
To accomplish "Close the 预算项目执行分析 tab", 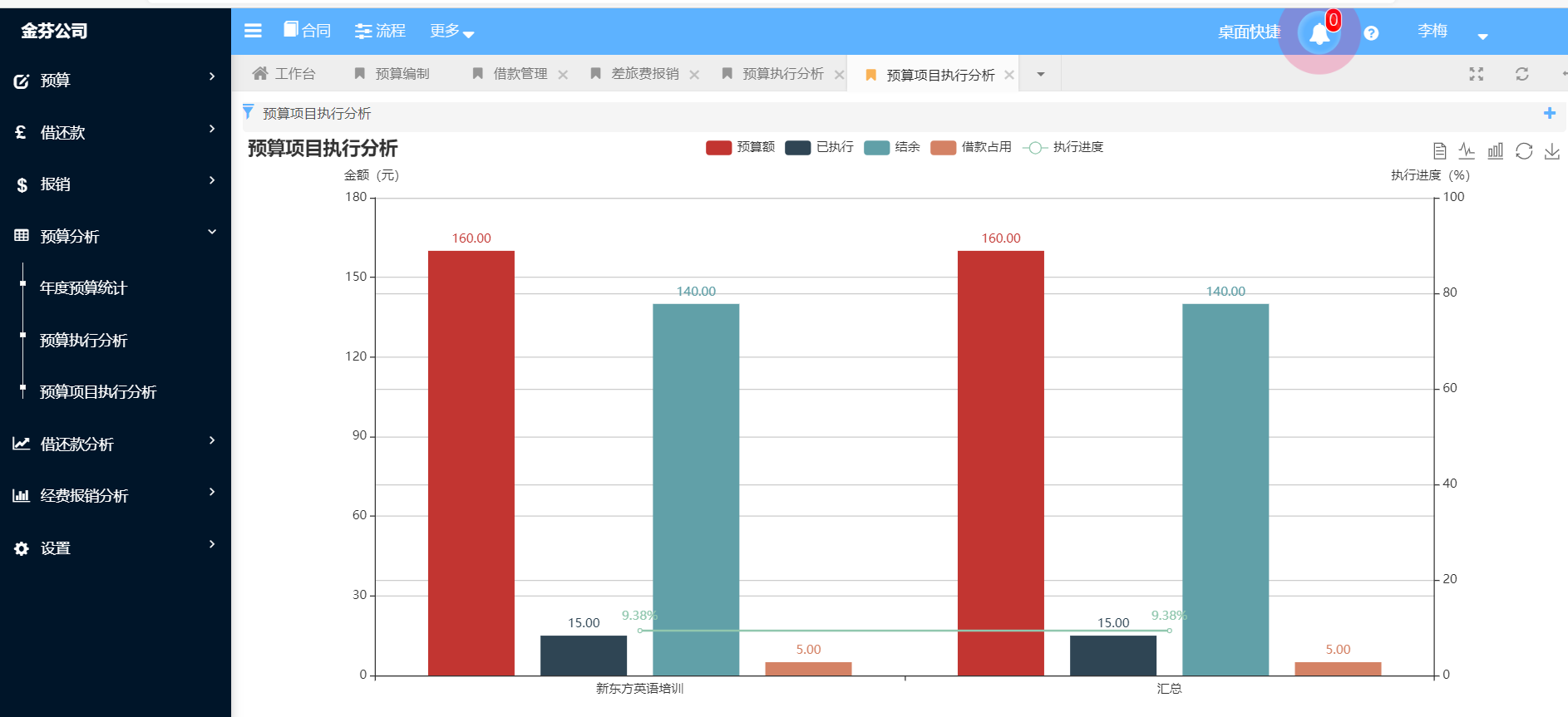I will pos(1008,74).
